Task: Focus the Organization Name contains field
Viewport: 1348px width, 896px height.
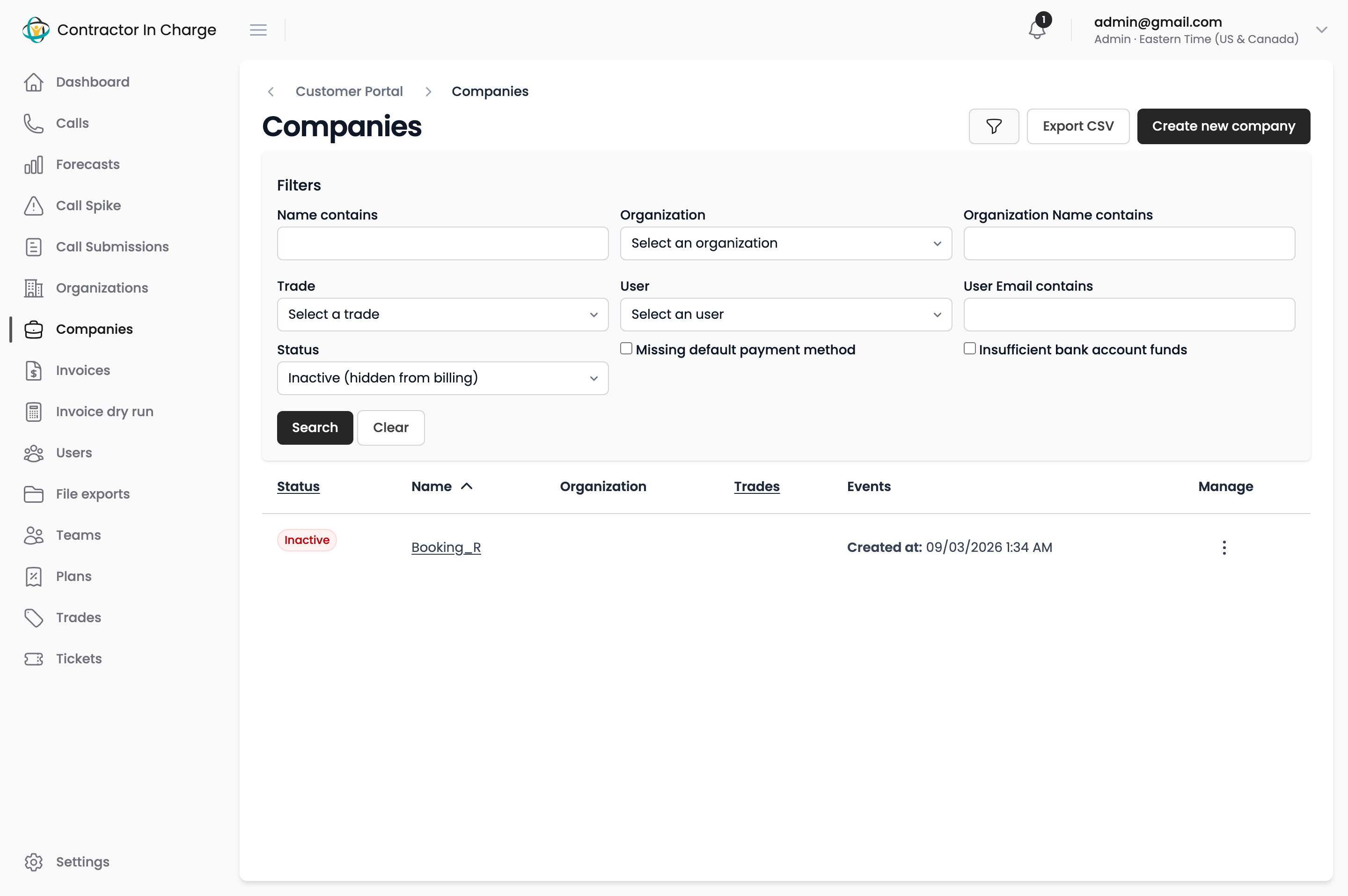Action: tap(1128, 243)
